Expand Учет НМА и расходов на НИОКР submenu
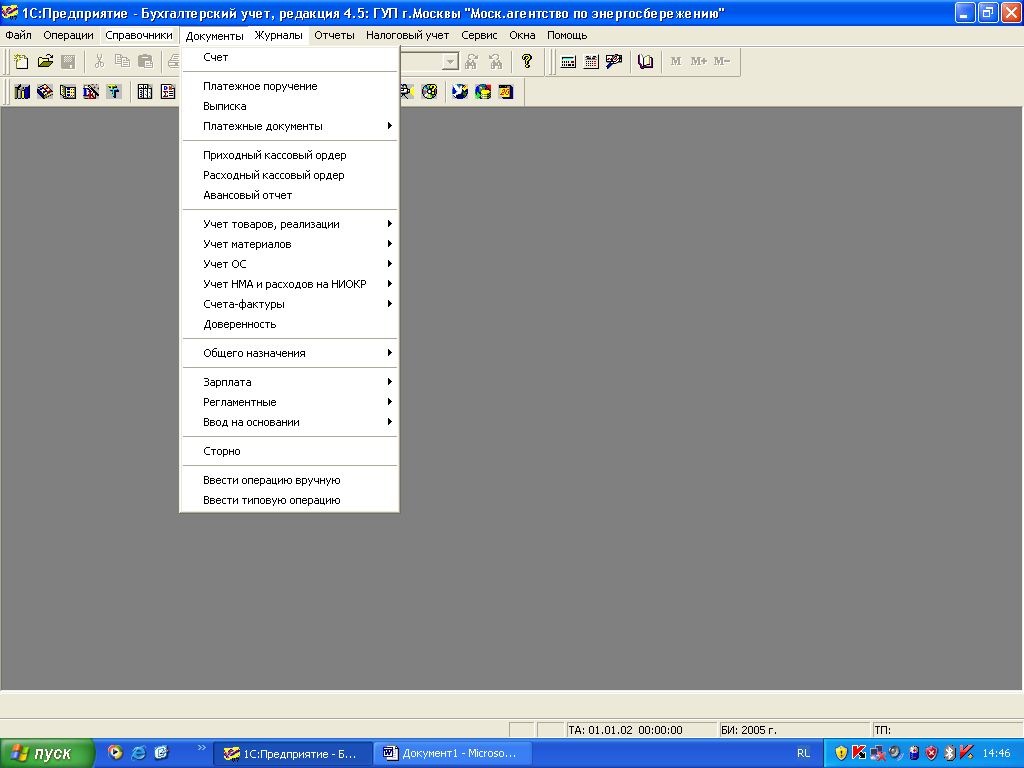 click(x=289, y=284)
